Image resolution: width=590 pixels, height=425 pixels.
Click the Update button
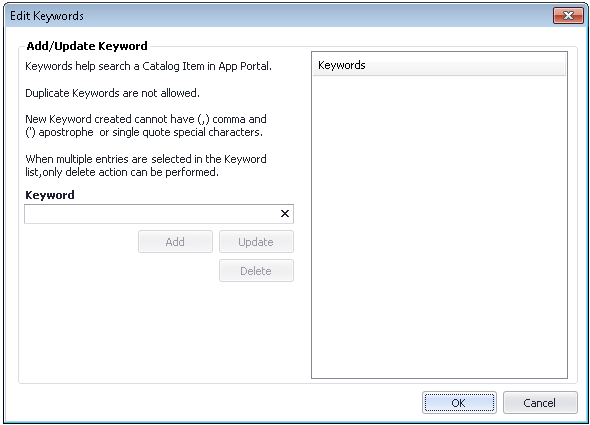tap(256, 242)
